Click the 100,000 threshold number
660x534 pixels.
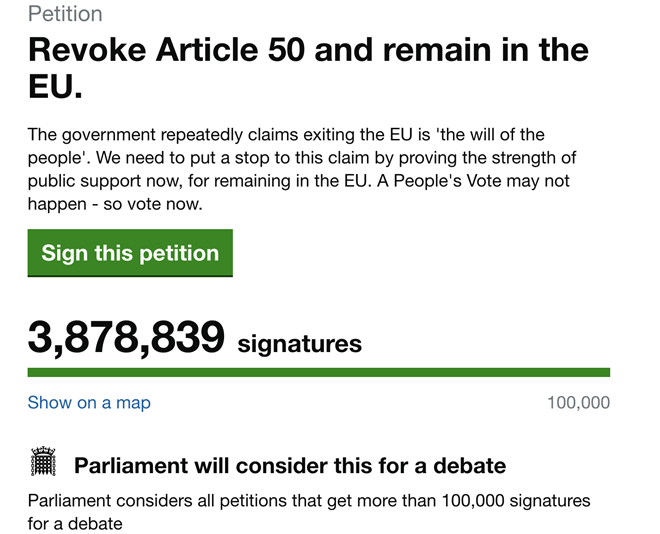(578, 403)
